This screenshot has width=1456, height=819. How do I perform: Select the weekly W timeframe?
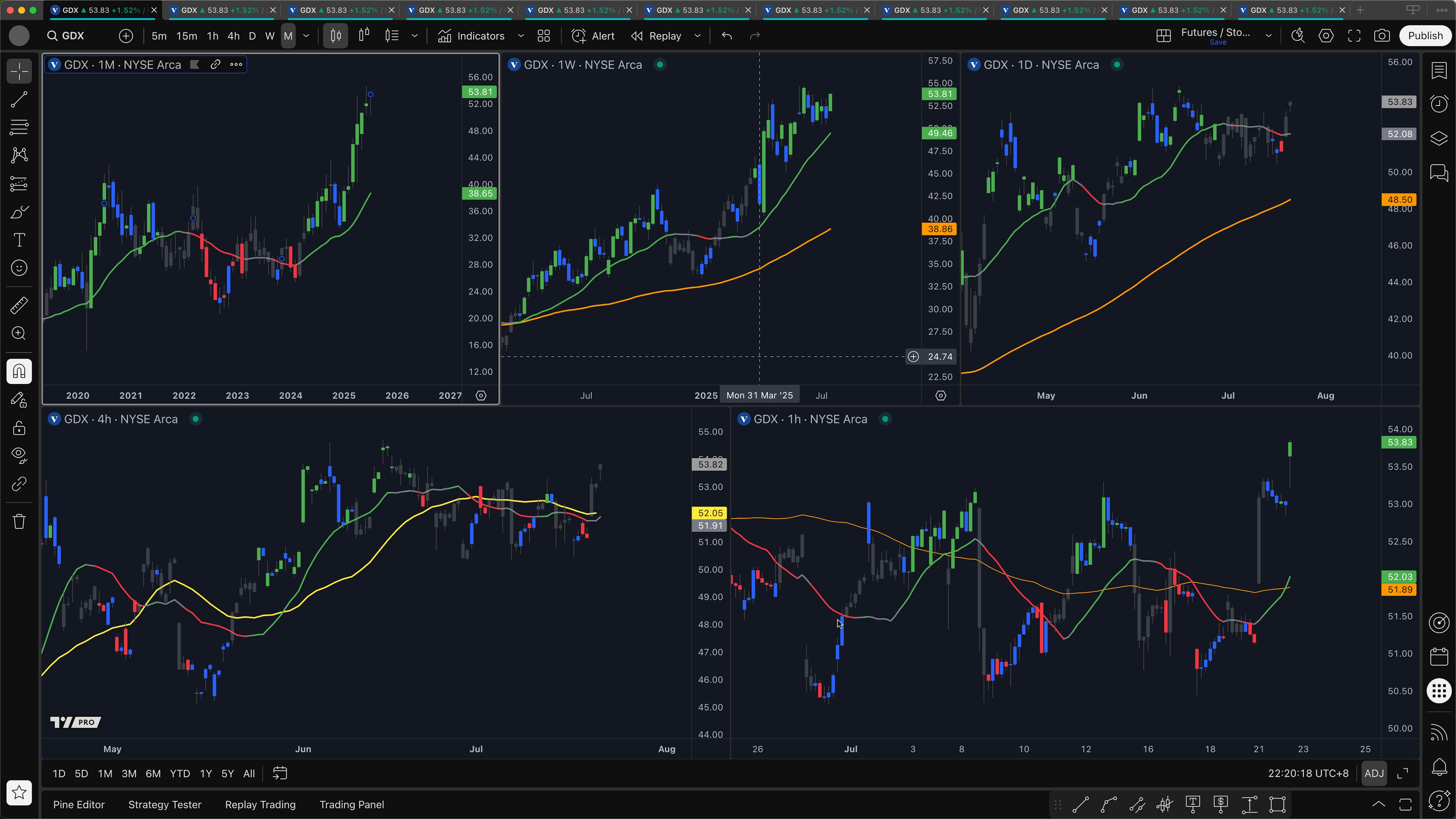270,36
